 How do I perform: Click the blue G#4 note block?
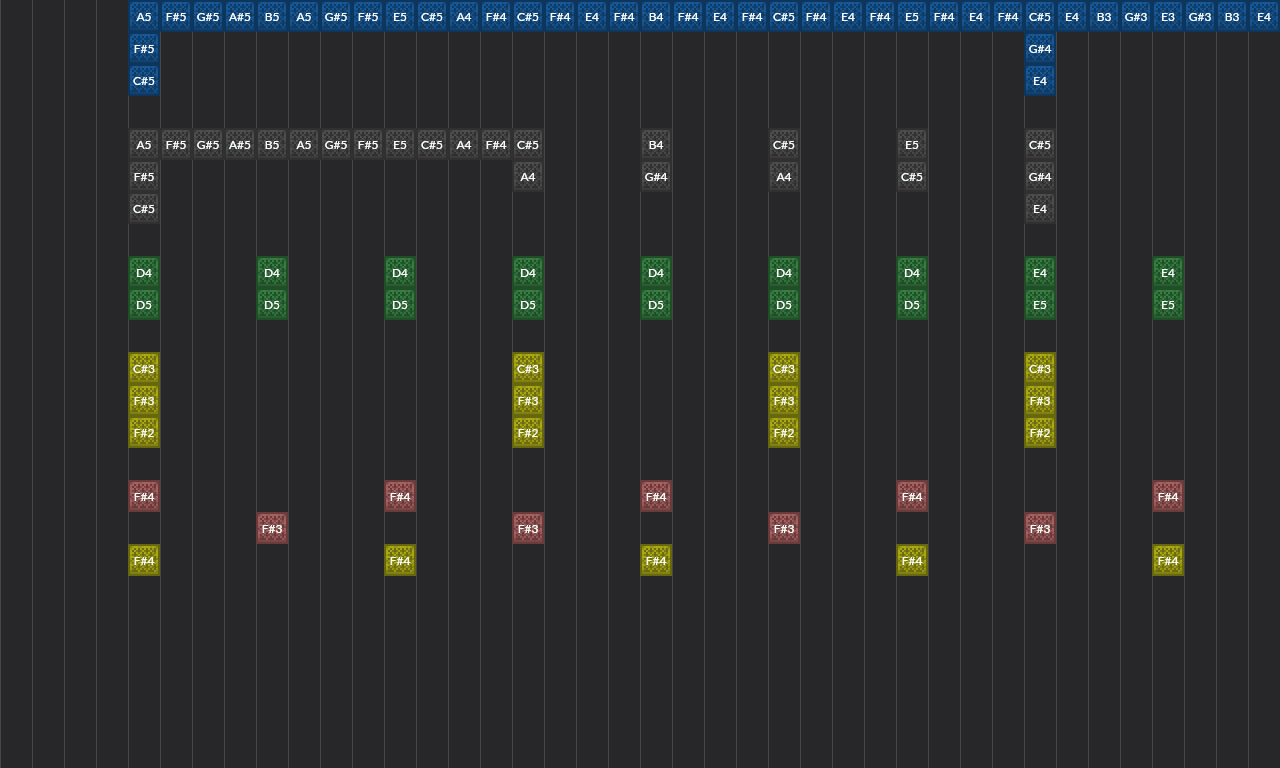coord(1040,49)
